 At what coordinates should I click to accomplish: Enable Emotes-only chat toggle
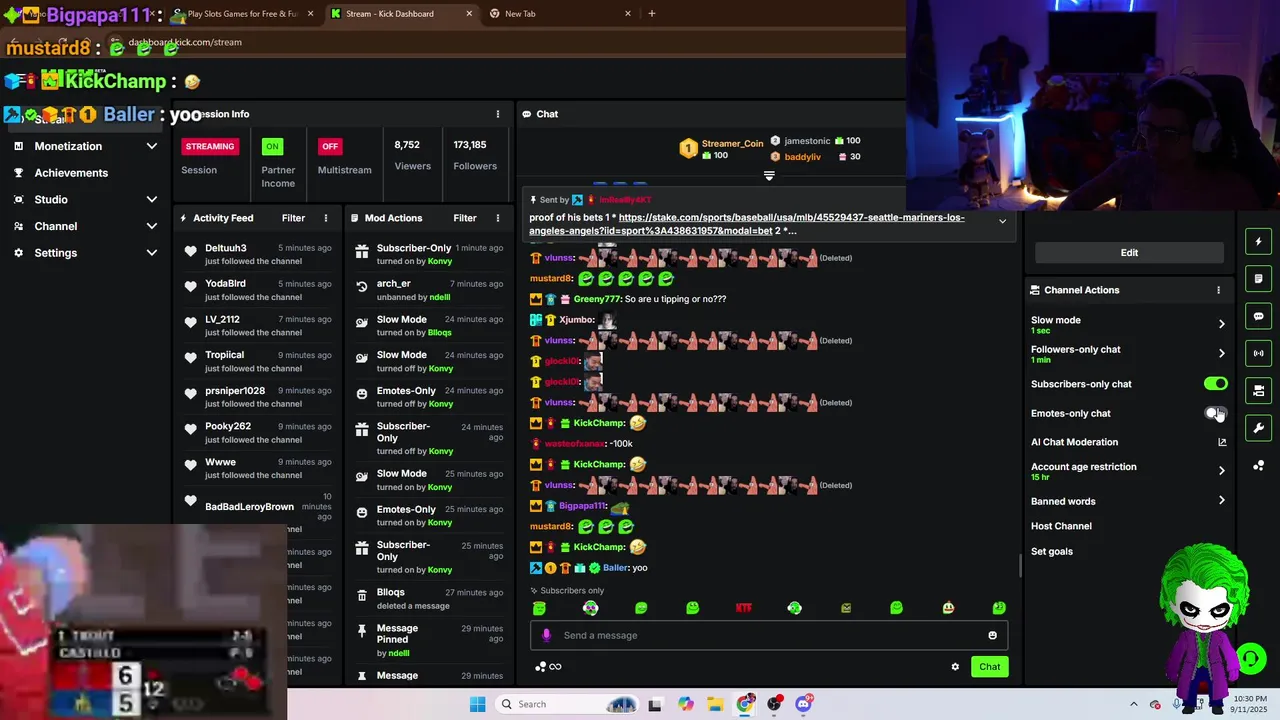click(x=1215, y=413)
